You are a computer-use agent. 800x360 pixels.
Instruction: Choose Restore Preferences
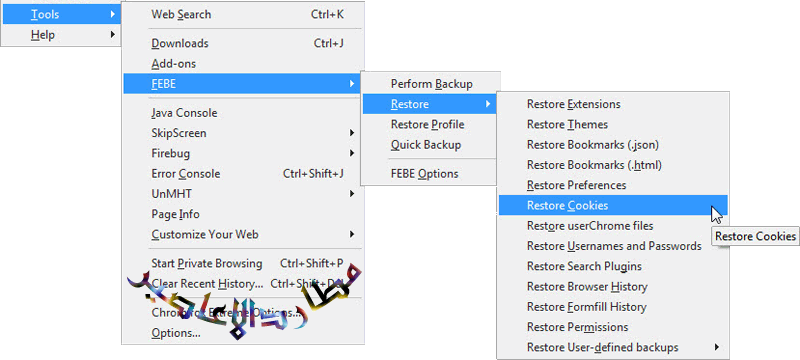pos(613,185)
